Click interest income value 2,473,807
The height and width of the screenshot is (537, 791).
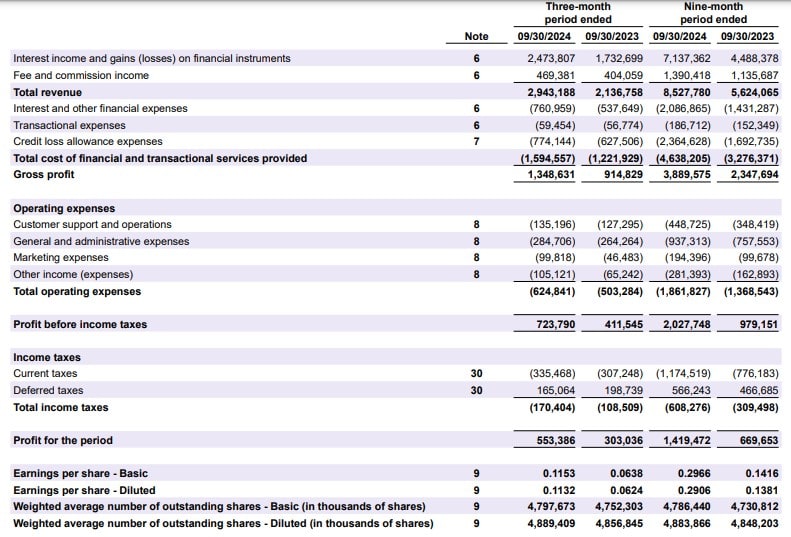(x=551, y=59)
